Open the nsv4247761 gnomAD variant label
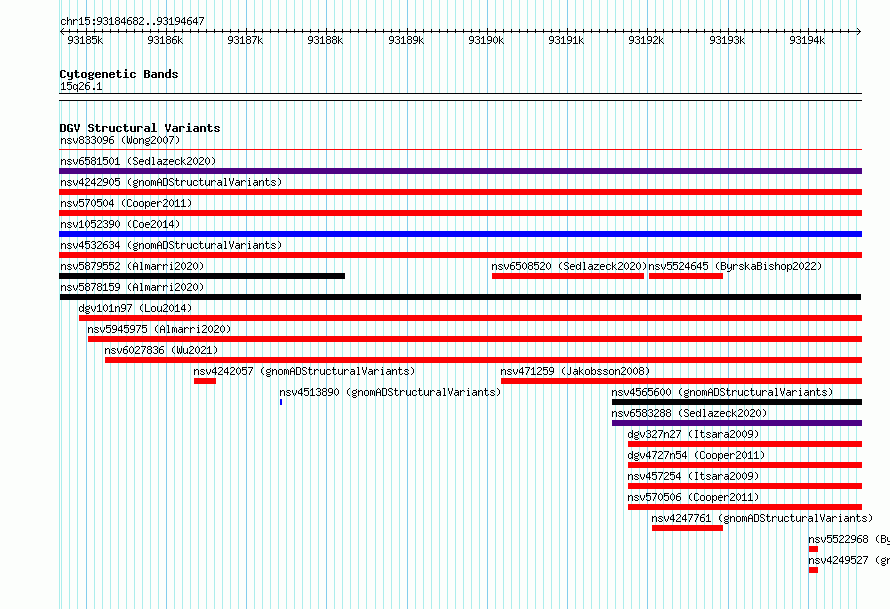The width and height of the screenshot is (890, 609). click(x=762, y=518)
